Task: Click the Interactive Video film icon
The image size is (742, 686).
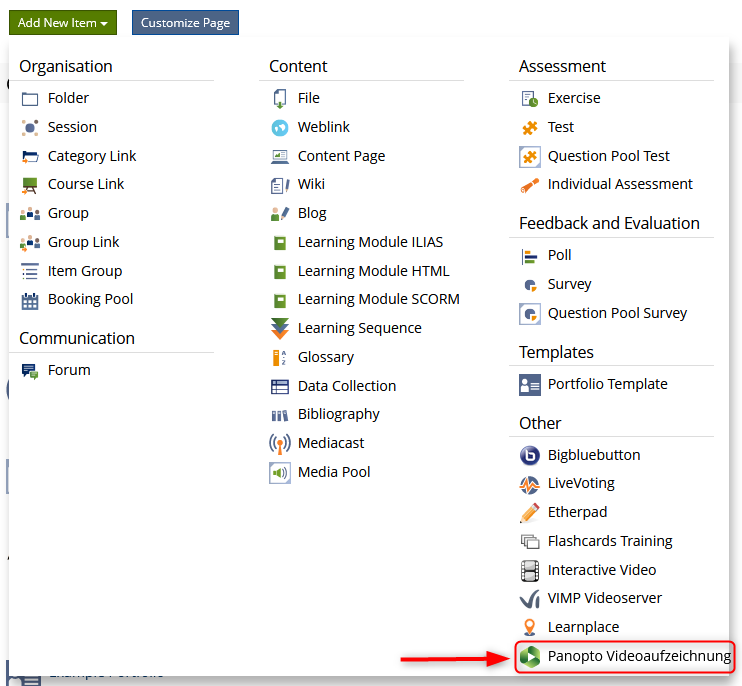Action: pyautogui.click(x=530, y=571)
